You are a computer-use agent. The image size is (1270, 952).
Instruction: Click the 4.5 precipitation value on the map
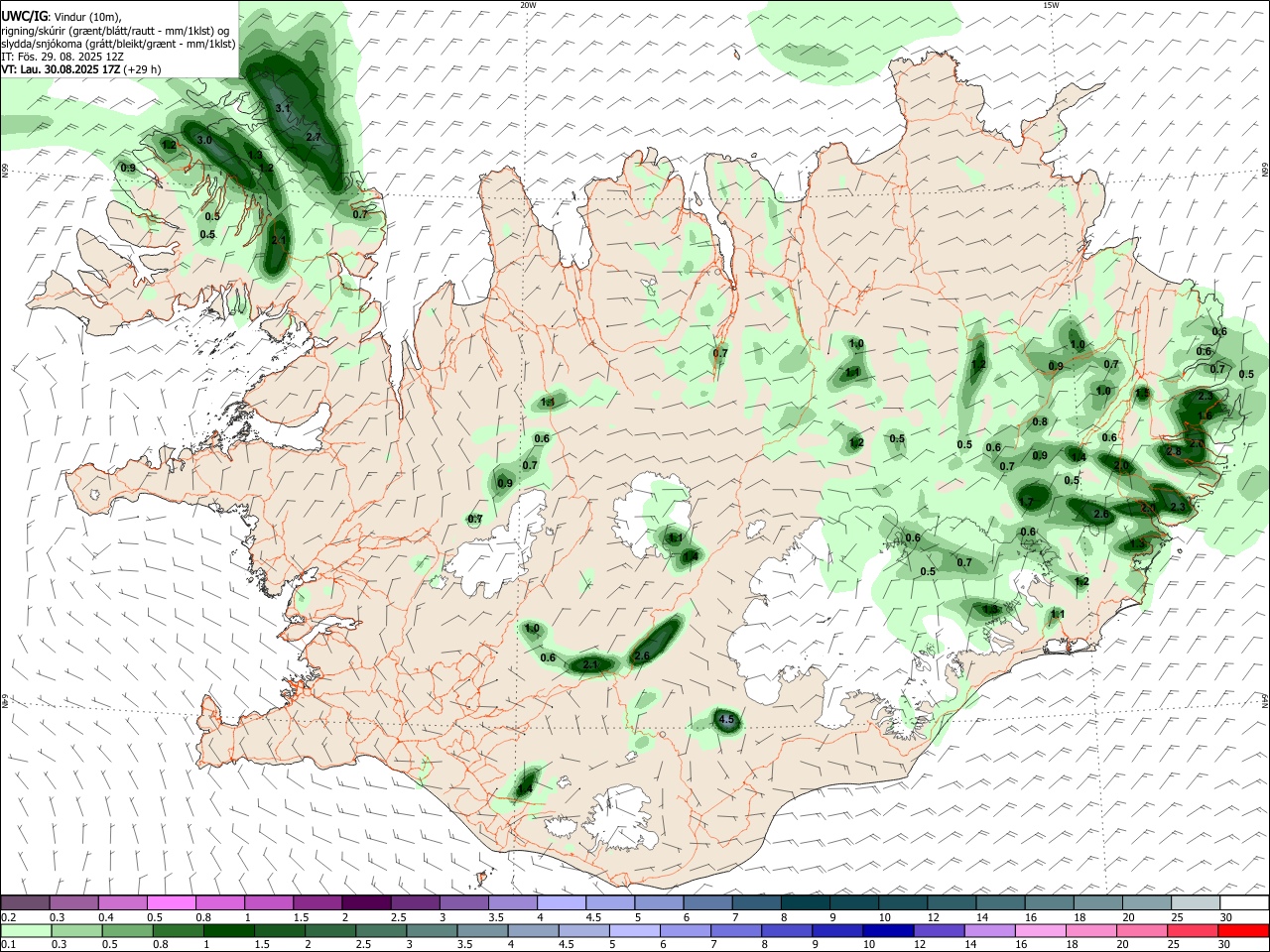(x=726, y=720)
